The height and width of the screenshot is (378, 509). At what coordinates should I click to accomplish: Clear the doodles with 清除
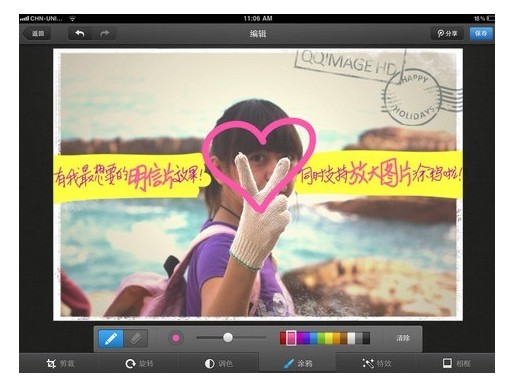click(403, 338)
